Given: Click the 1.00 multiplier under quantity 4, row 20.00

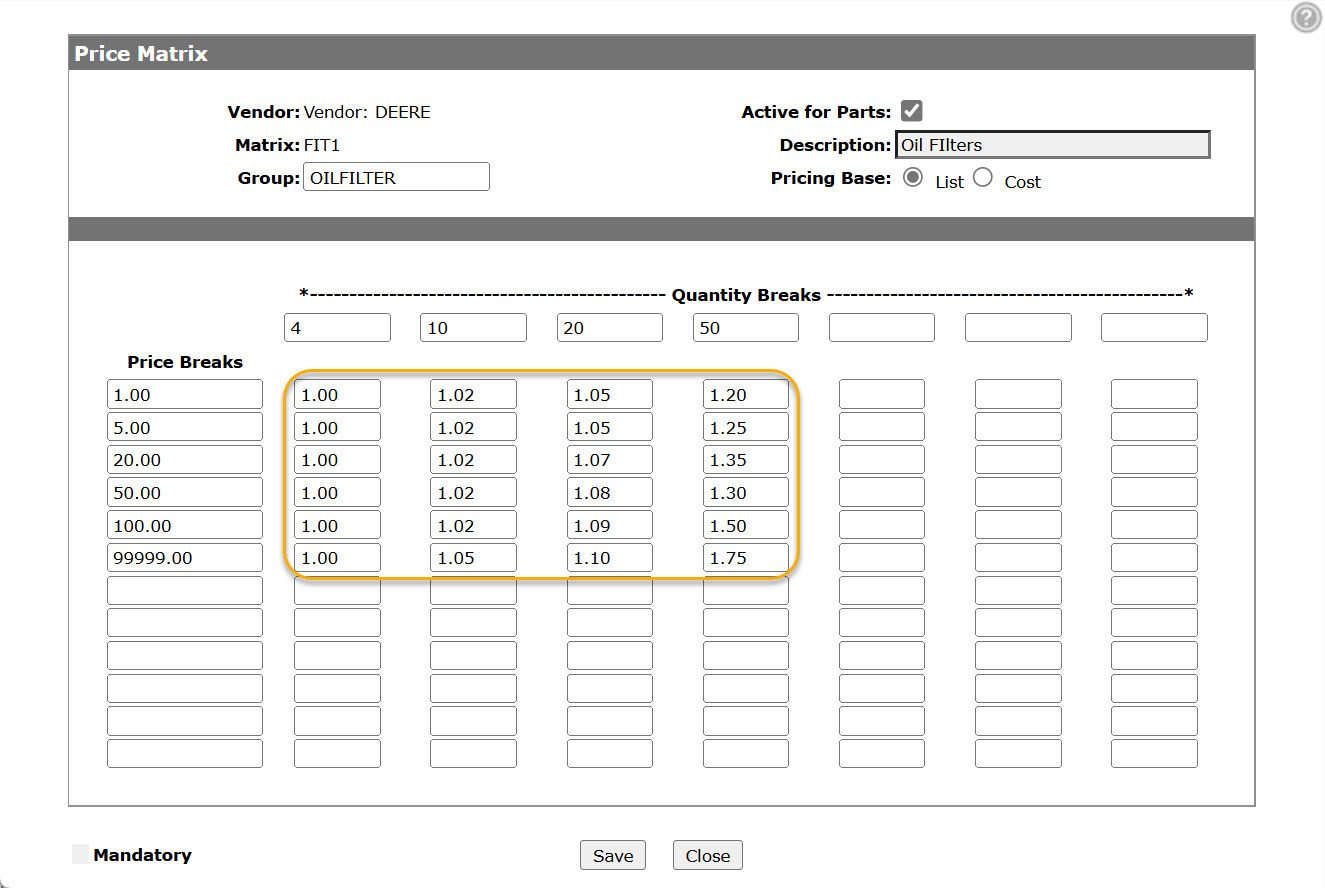Looking at the screenshot, I should click(338, 460).
